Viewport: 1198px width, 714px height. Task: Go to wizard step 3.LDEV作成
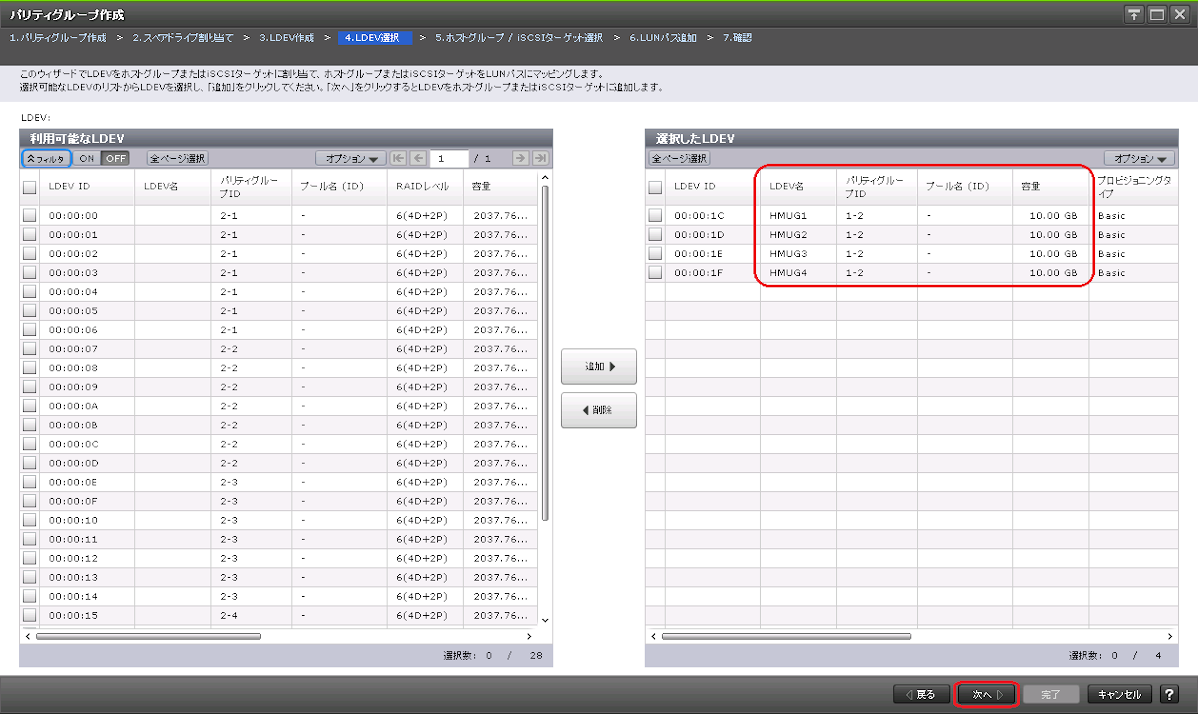(x=286, y=37)
